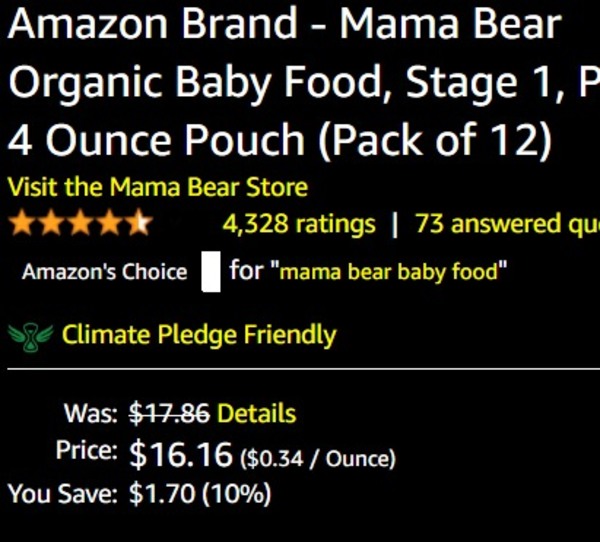This screenshot has width=600, height=542.
Task: Open the Climate Pledge Friendly text link
Action: [x=199, y=335]
